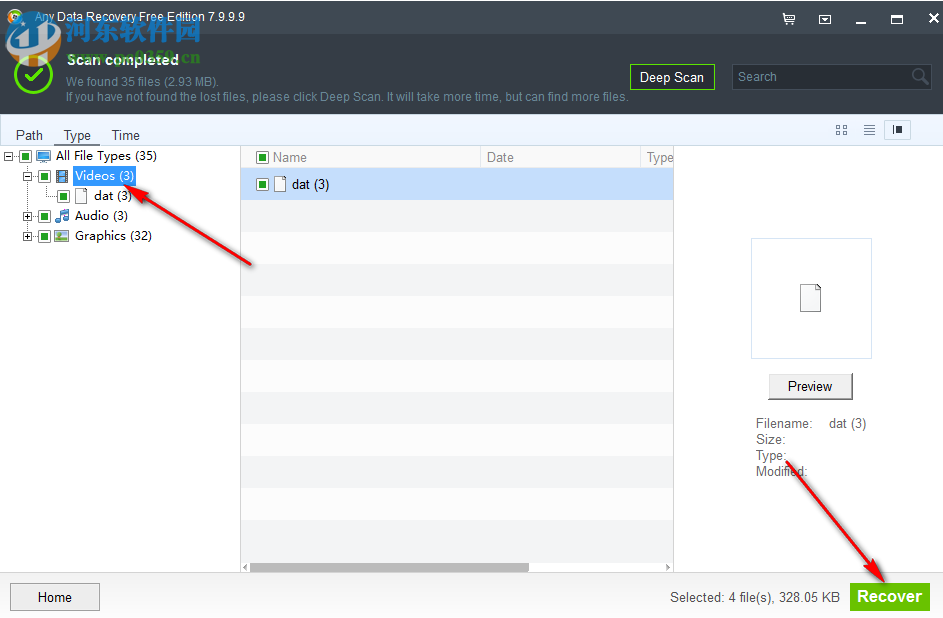Open the shopping cart purchase icon
943x618 pixels.
coord(789,19)
